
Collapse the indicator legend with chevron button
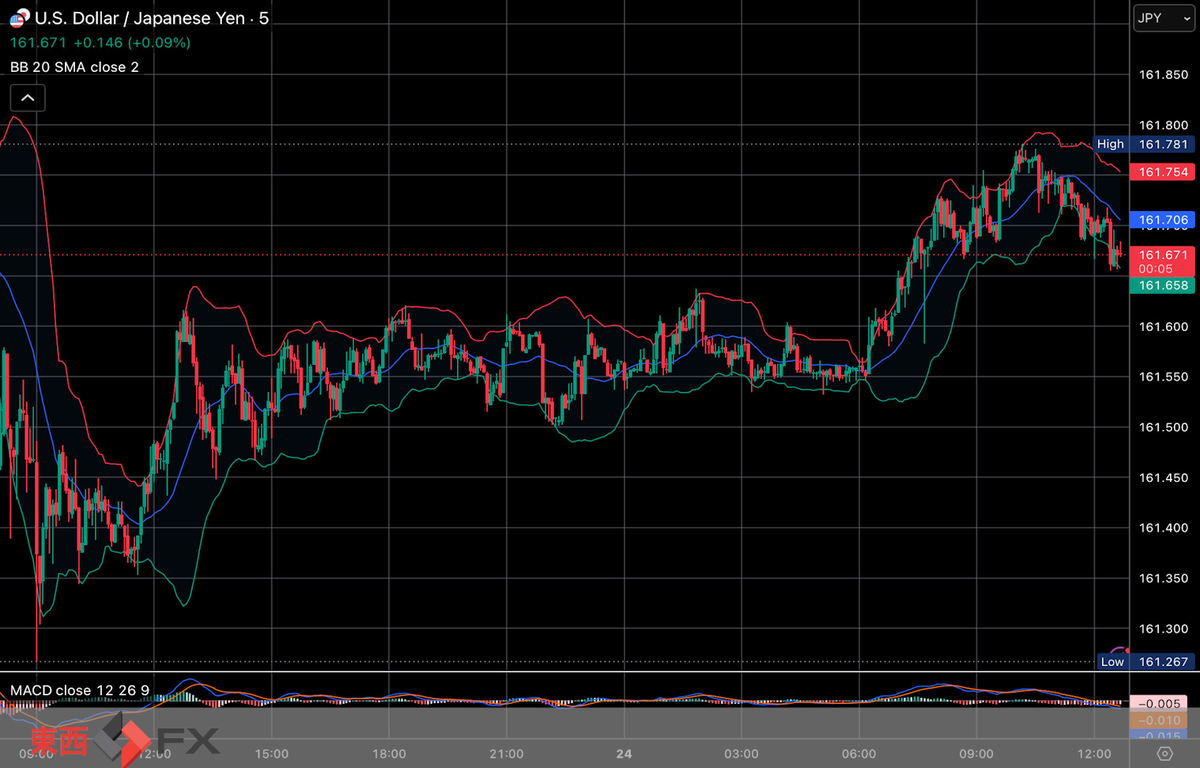point(27,98)
